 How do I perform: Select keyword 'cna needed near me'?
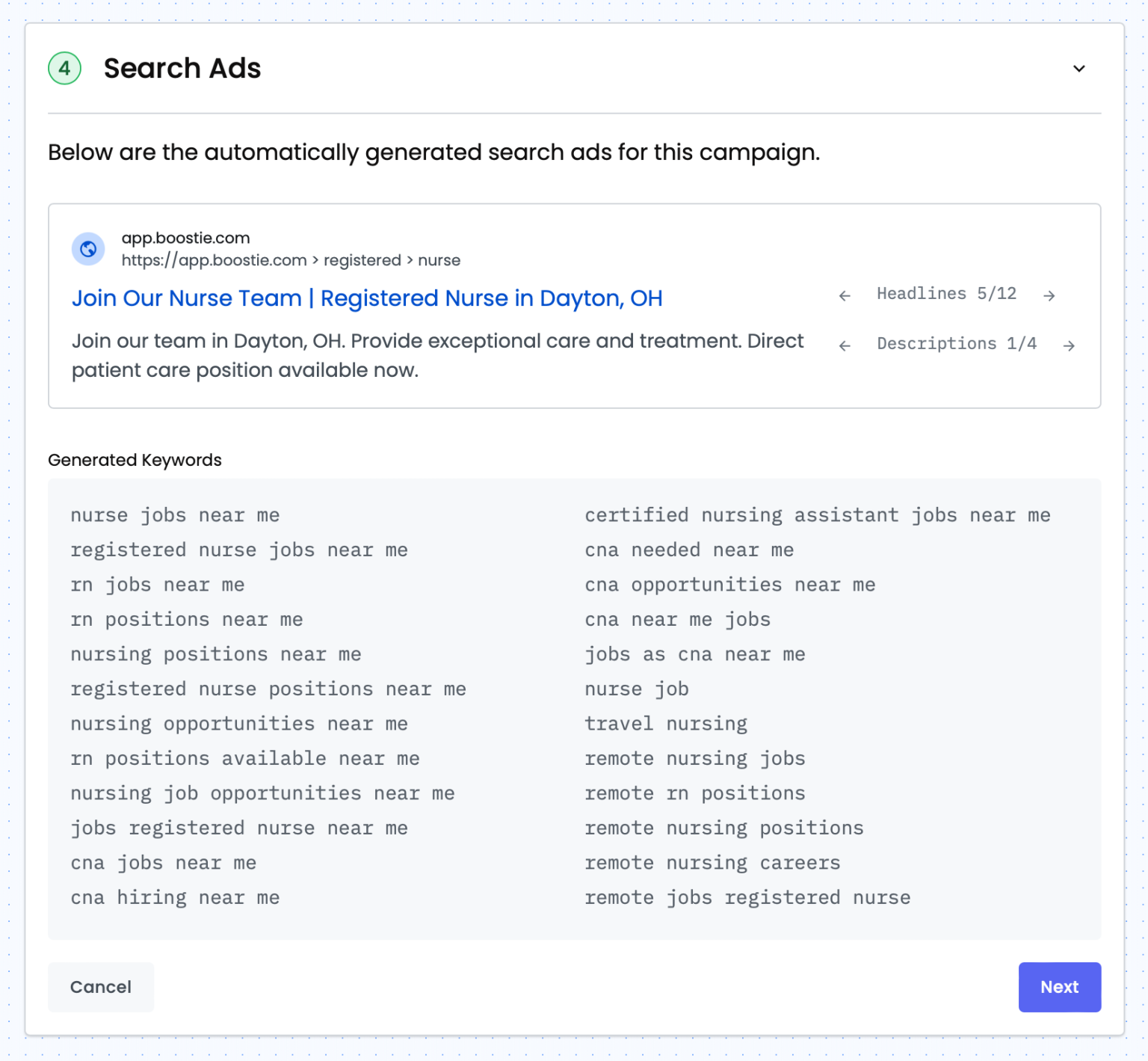tap(689, 550)
